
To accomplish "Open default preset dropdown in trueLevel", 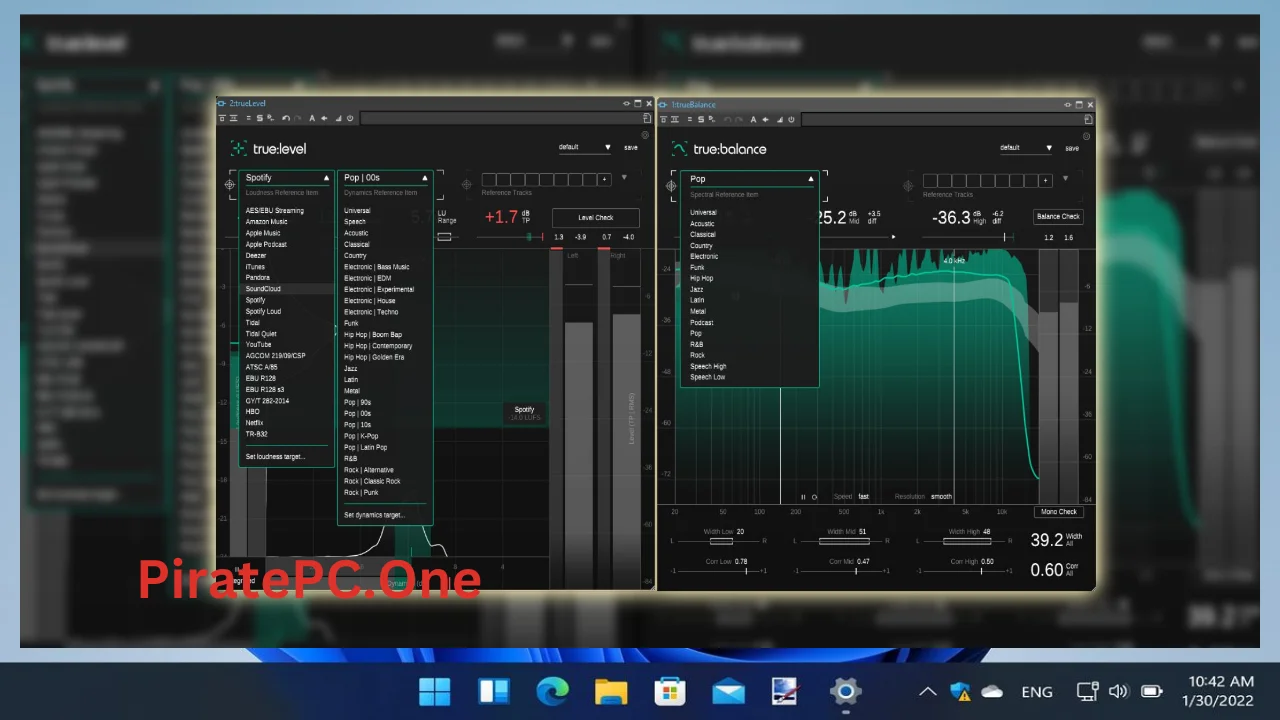I will (584, 147).
